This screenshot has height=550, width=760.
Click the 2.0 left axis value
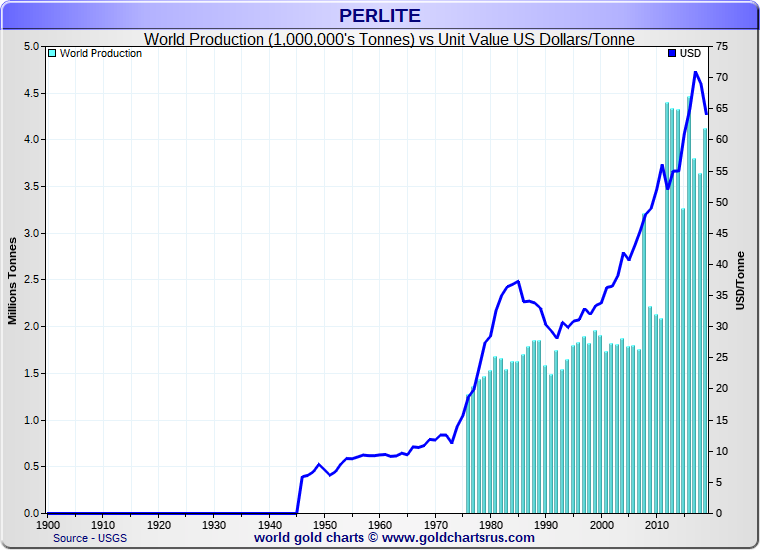(31, 327)
